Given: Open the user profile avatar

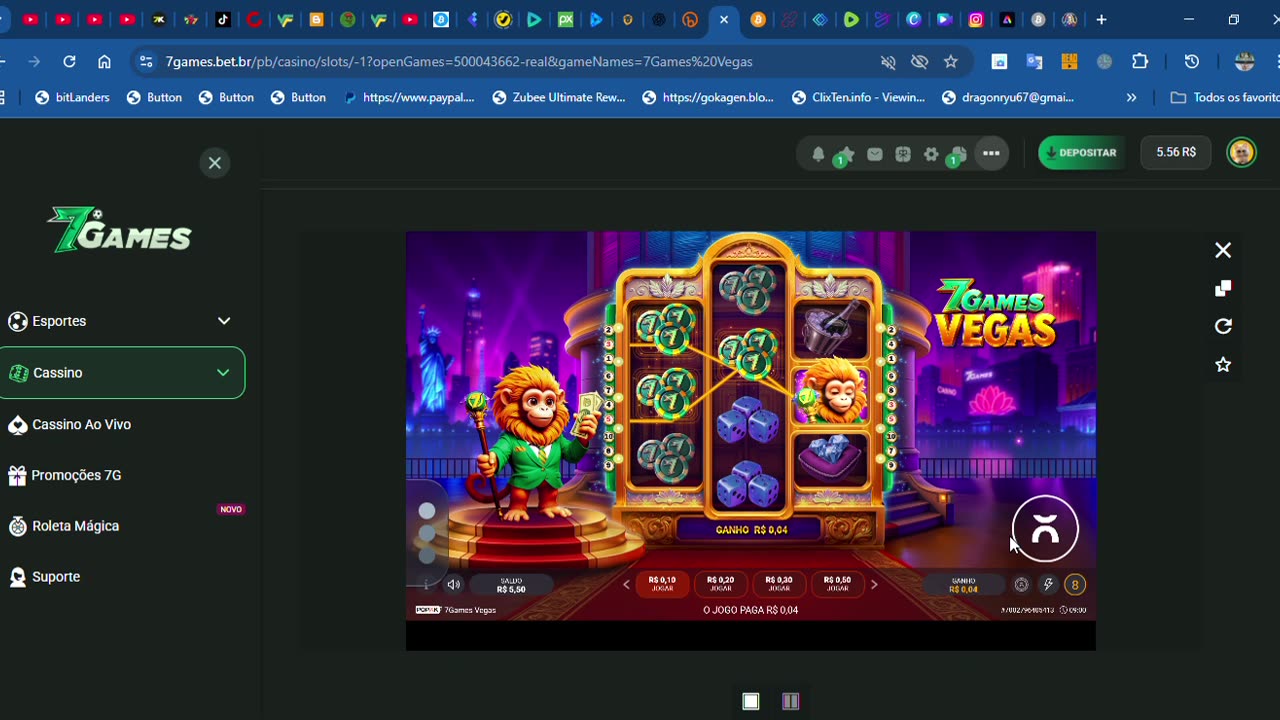Looking at the screenshot, I should click(1241, 152).
